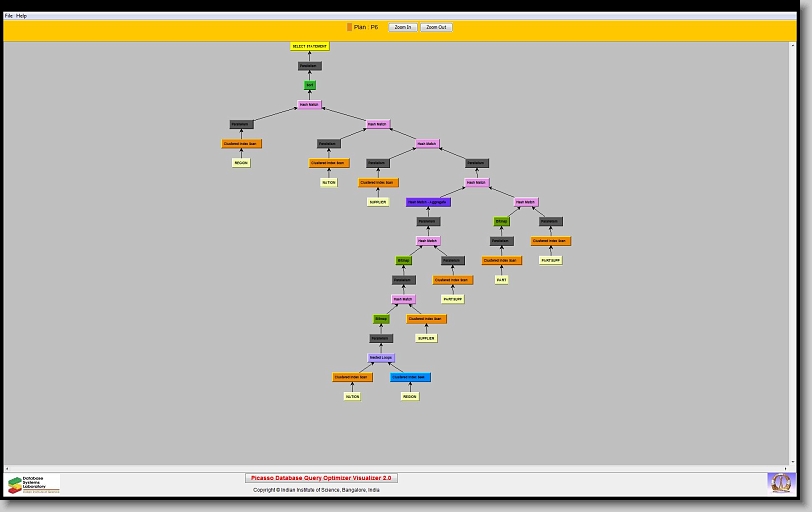Click the Database Systems Laboratory logo
This screenshot has width=812, height=512.
34,484
